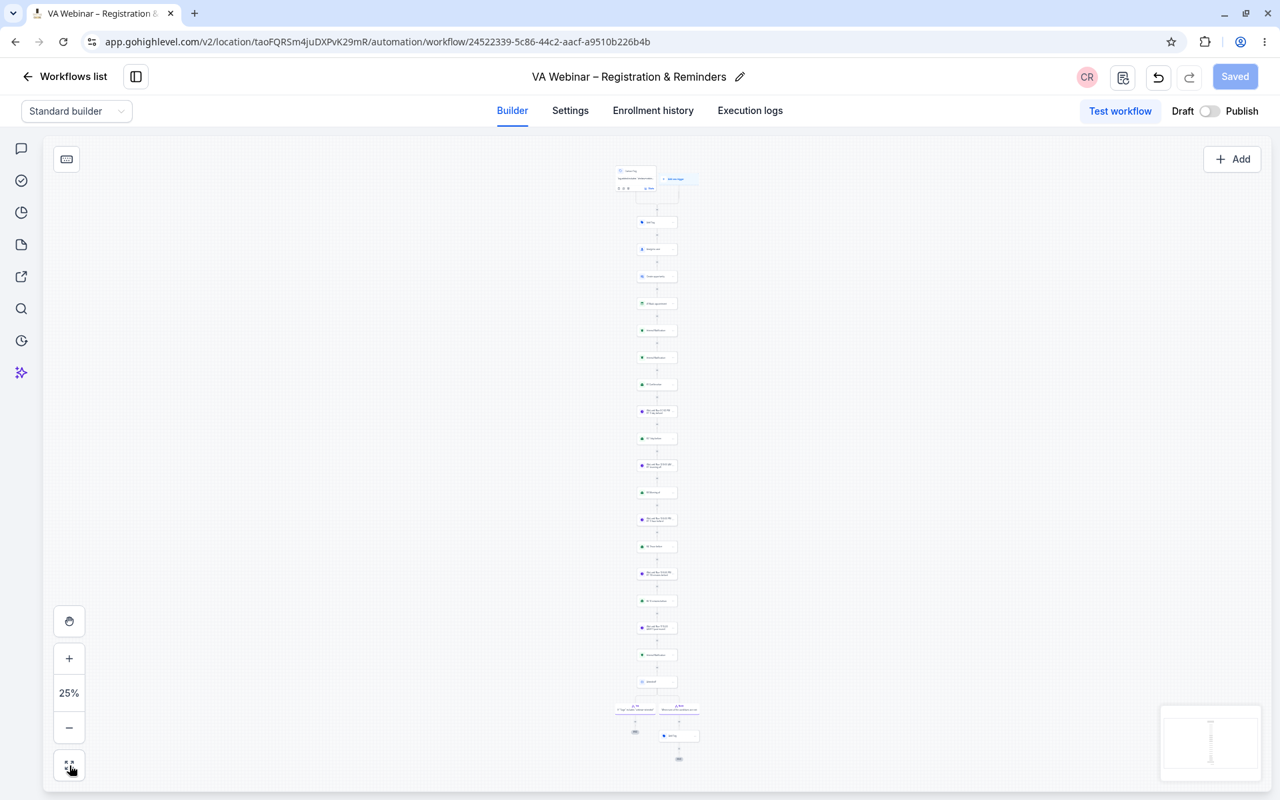Viewport: 1280px width, 800px height.
Task: Open the checkmark circle sidebar icon
Action: click(21, 181)
